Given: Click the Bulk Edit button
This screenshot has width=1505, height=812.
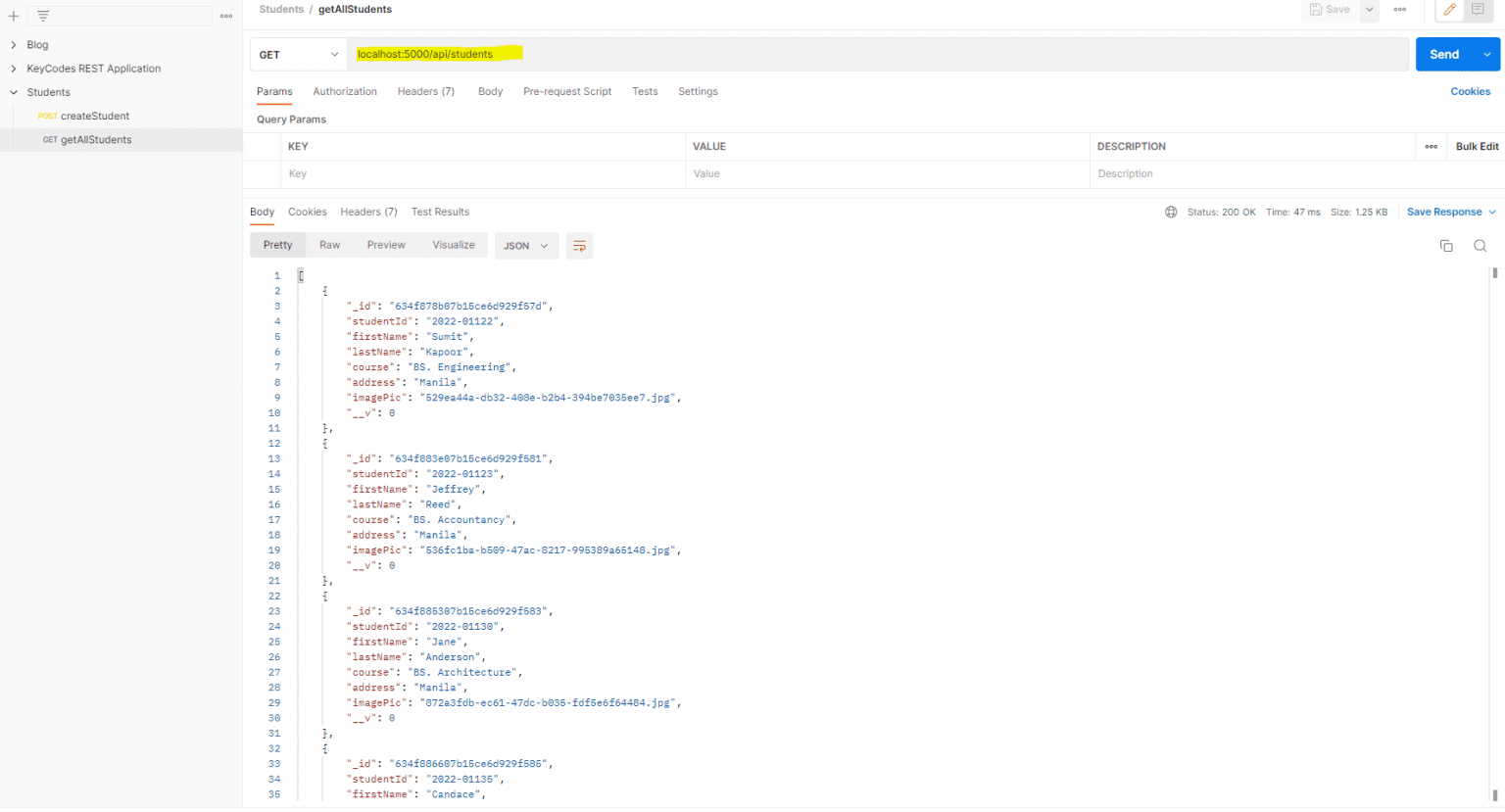Looking at the screenshot, I should [x=1477, y=147].
